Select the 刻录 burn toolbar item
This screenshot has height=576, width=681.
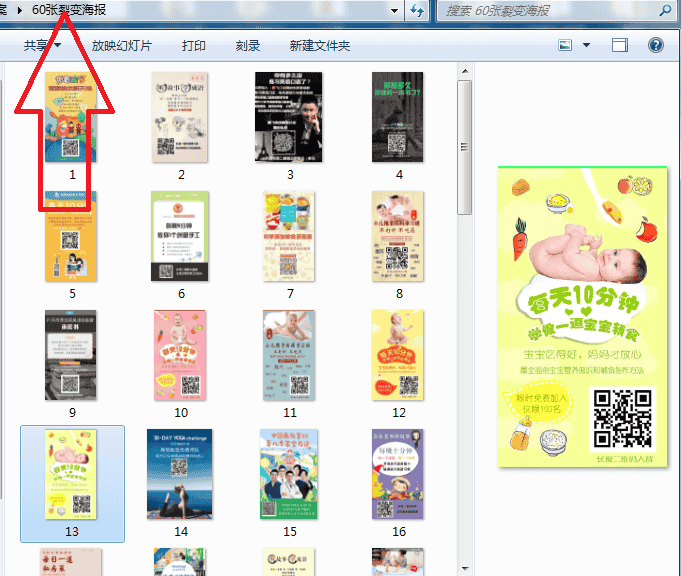click(248, 46)
